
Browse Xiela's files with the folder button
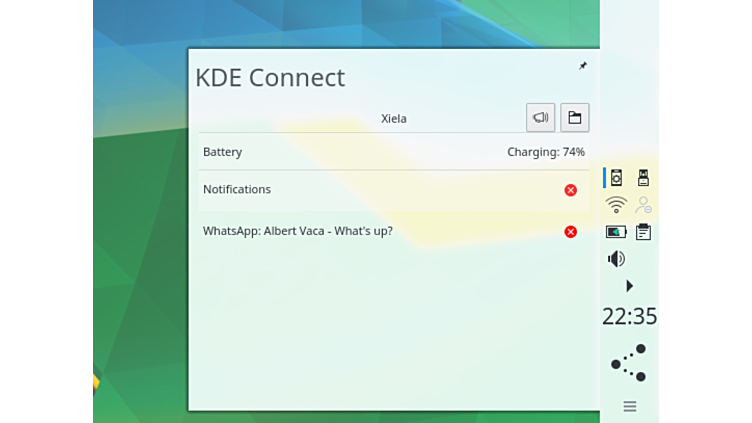click(x=574, y=118)
